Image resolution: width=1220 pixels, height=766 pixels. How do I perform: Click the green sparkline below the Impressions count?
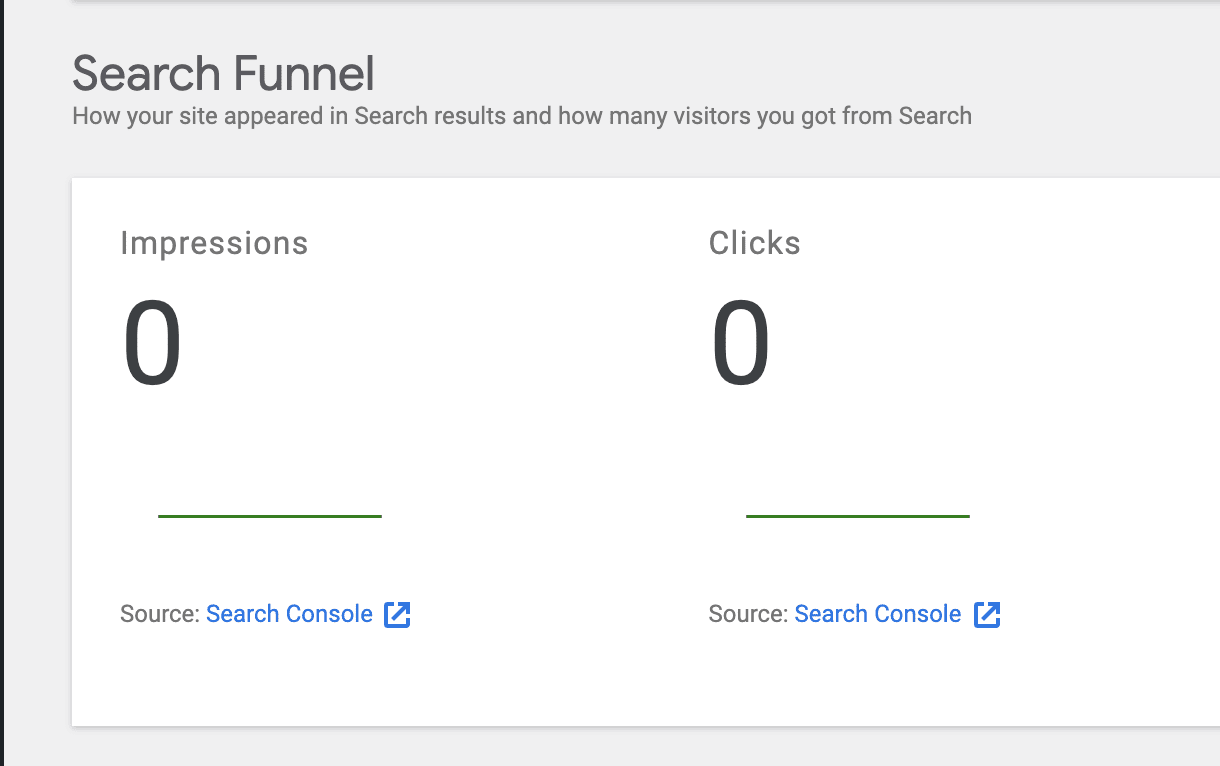click(269, 516)
